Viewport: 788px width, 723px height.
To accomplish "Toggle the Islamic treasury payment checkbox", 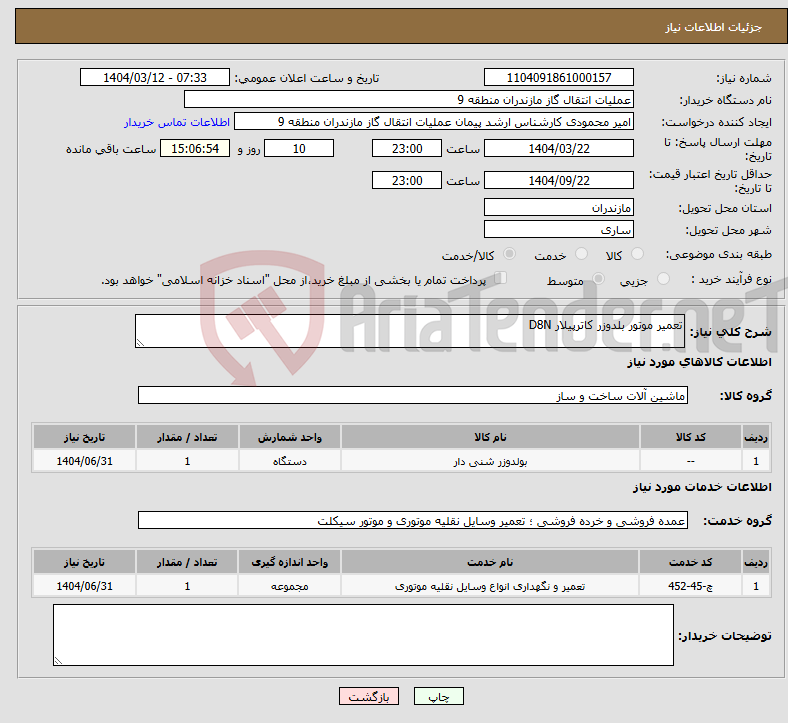I will pyautogui.click(x=500, y=278).
